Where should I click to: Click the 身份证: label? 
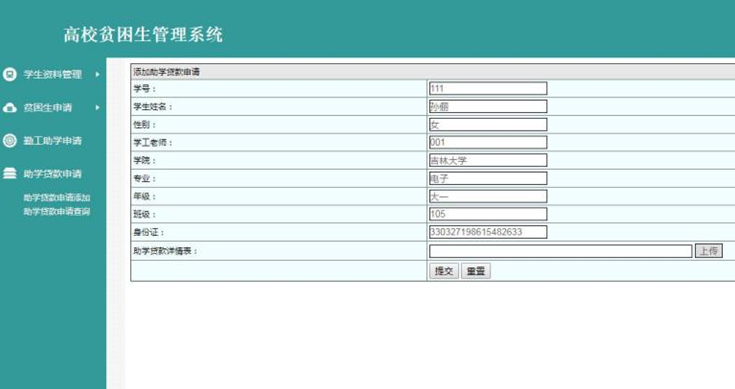pyautogui.click(x=149, y=232)
